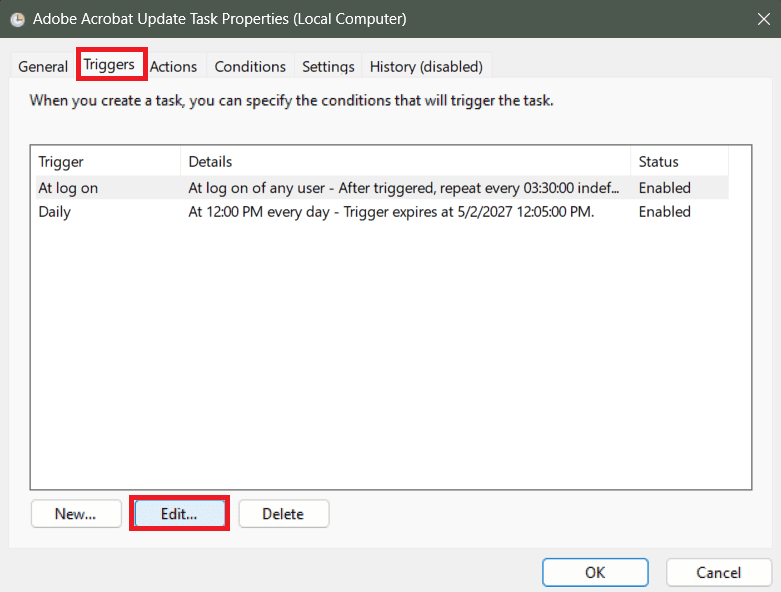Sort by the Status column header
The width and height of the screenshot is (781, 592).
679,161
